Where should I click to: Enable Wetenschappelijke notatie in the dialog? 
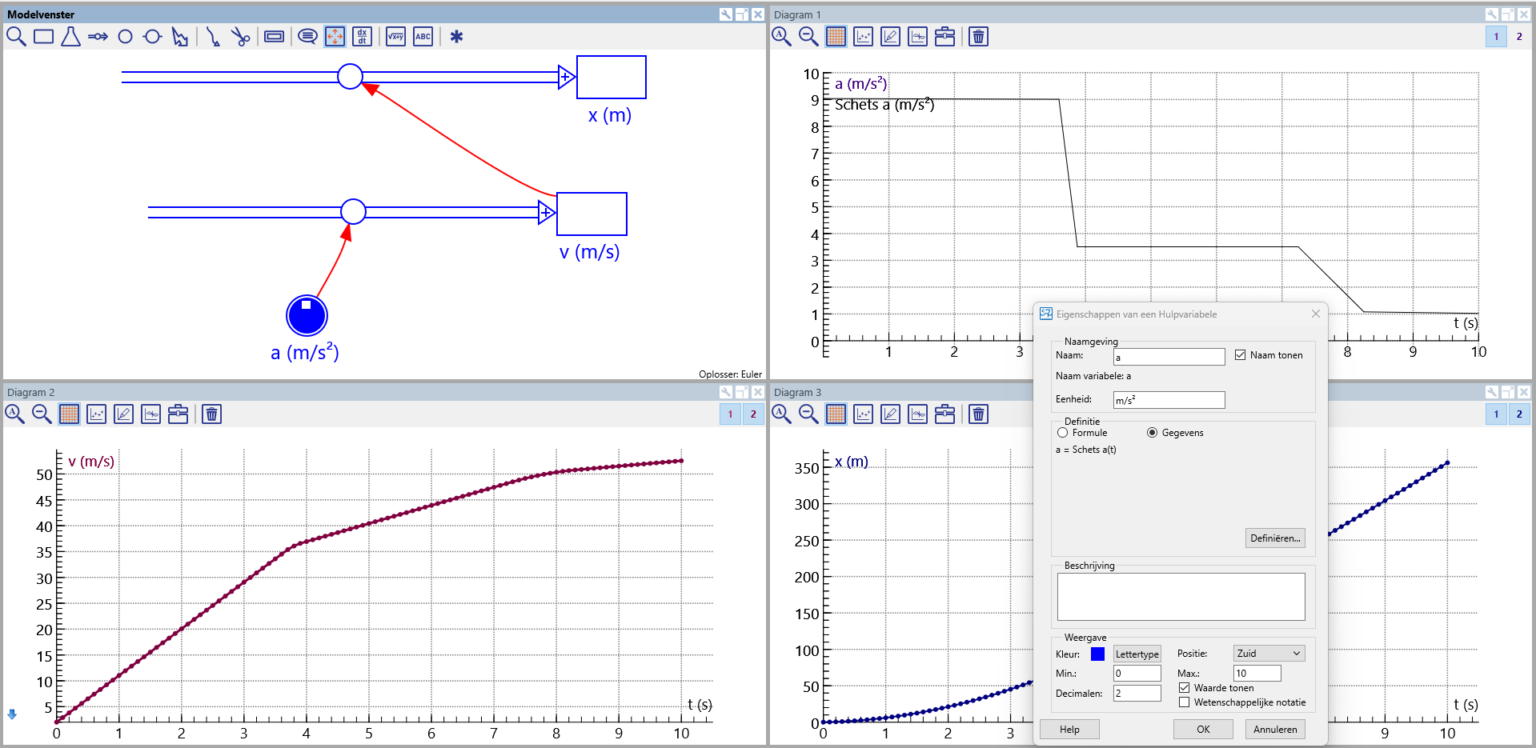[x=1187, y=702]
